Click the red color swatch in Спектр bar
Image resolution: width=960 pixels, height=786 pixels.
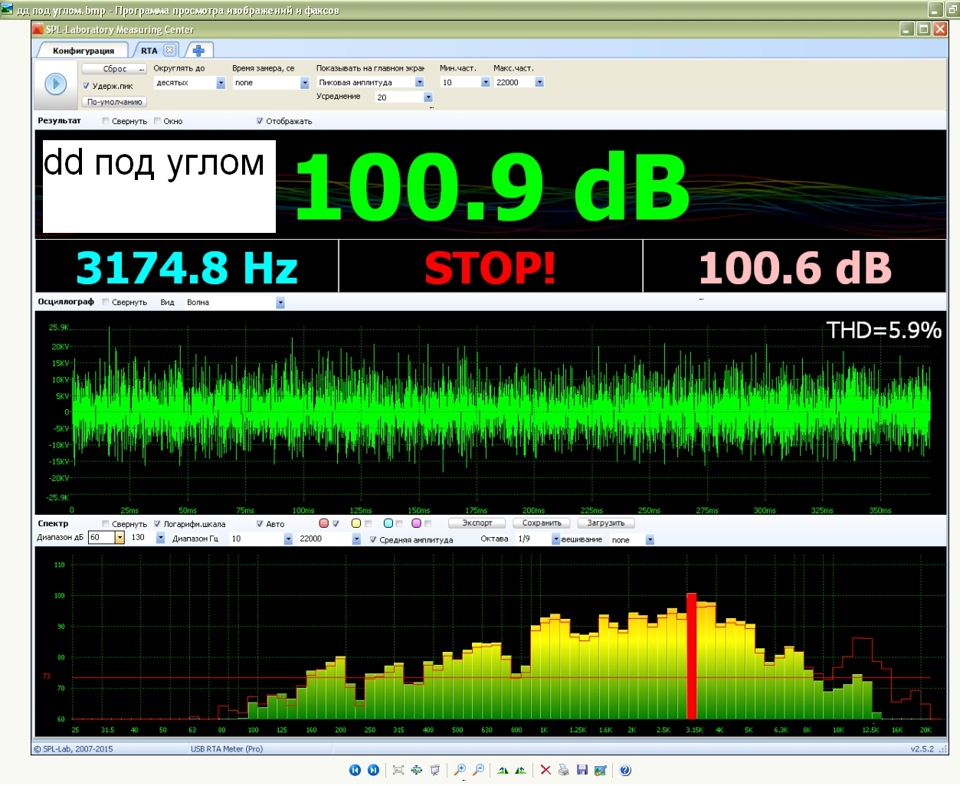[324, 523]
